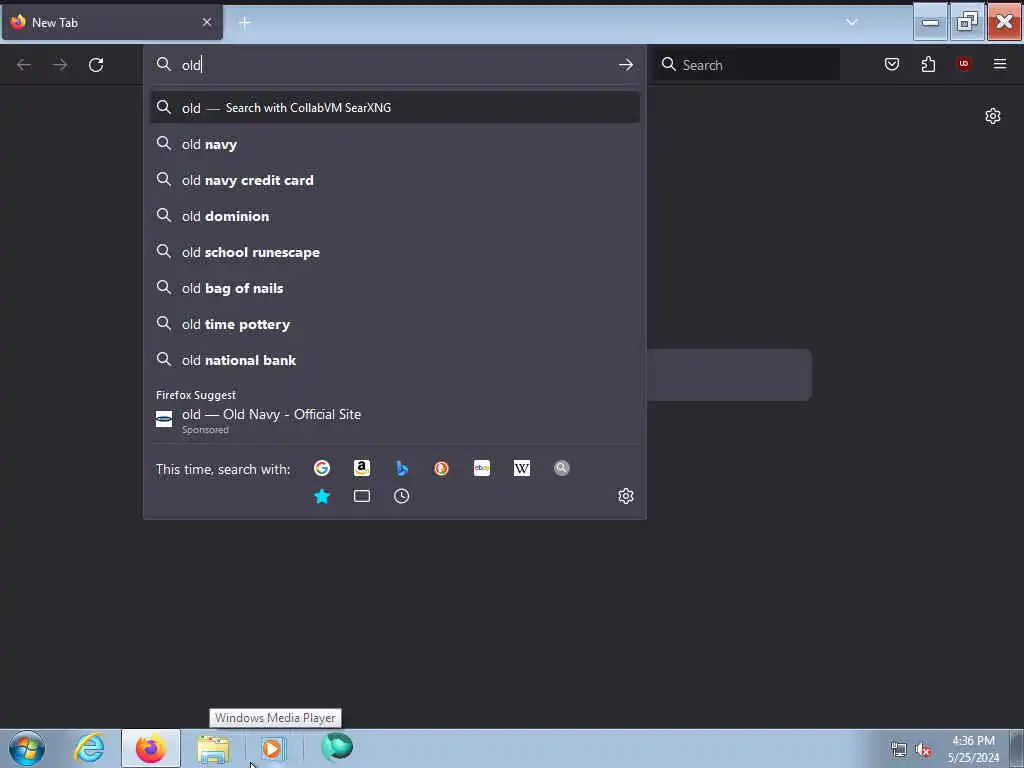The height and width of the screenshot is (768, 1024).
Task: Personalize new tab with the gear icon
Action: [x=993, y=116]
